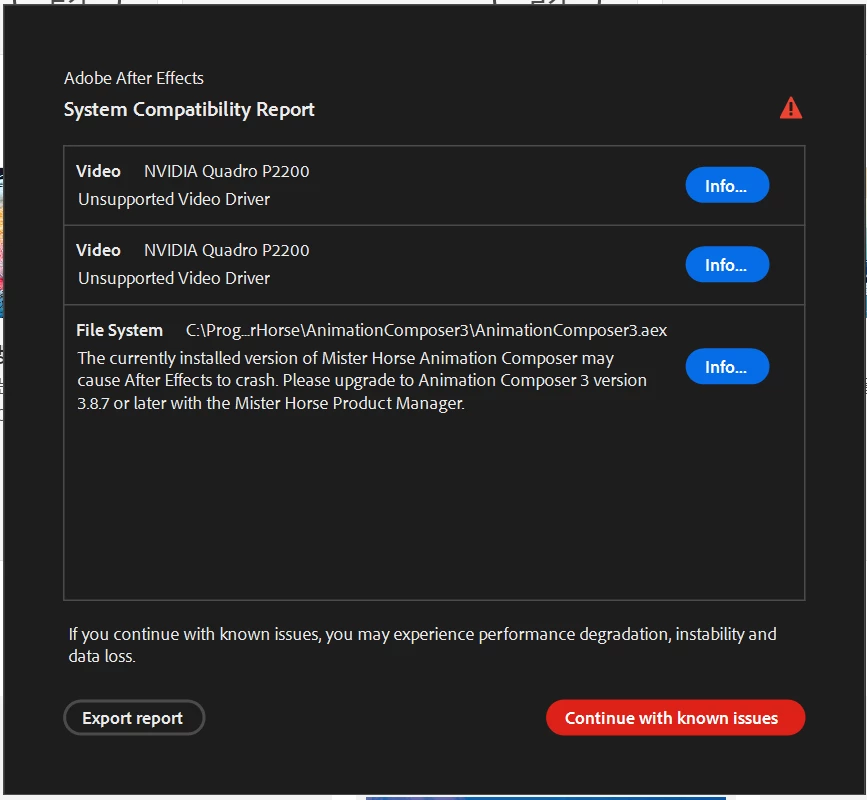Click the System Compatibility Report heading
The image size is (867, 800).
coord(189,109)
